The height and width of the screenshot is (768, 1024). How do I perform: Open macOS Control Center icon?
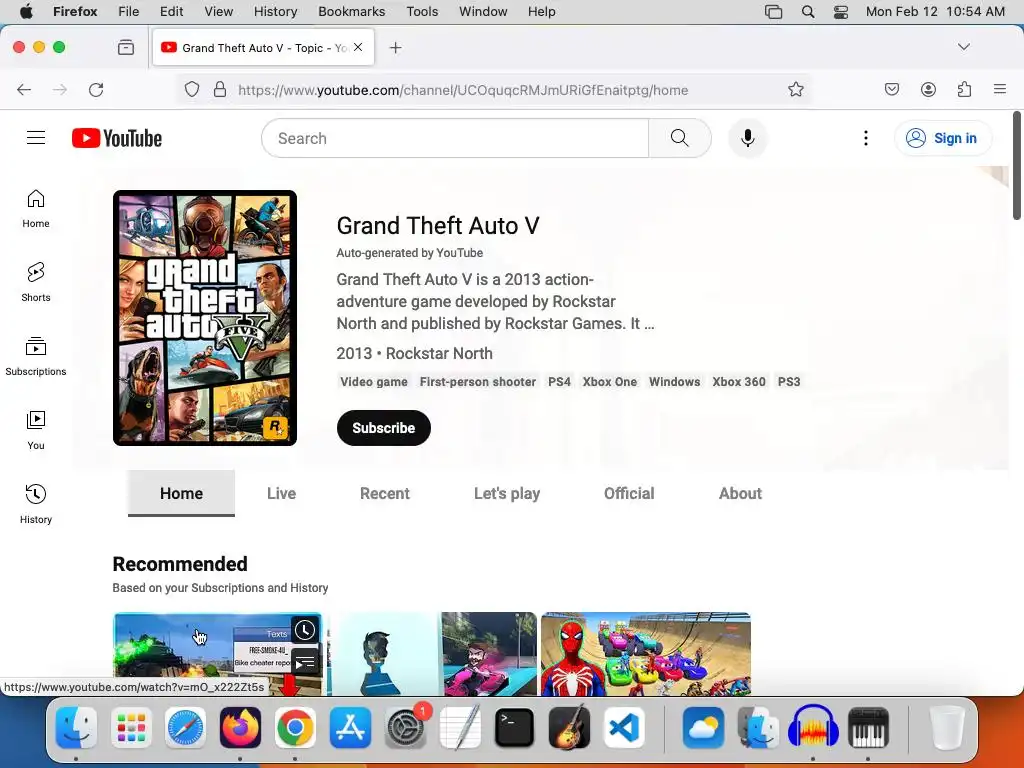coord(841,12)
